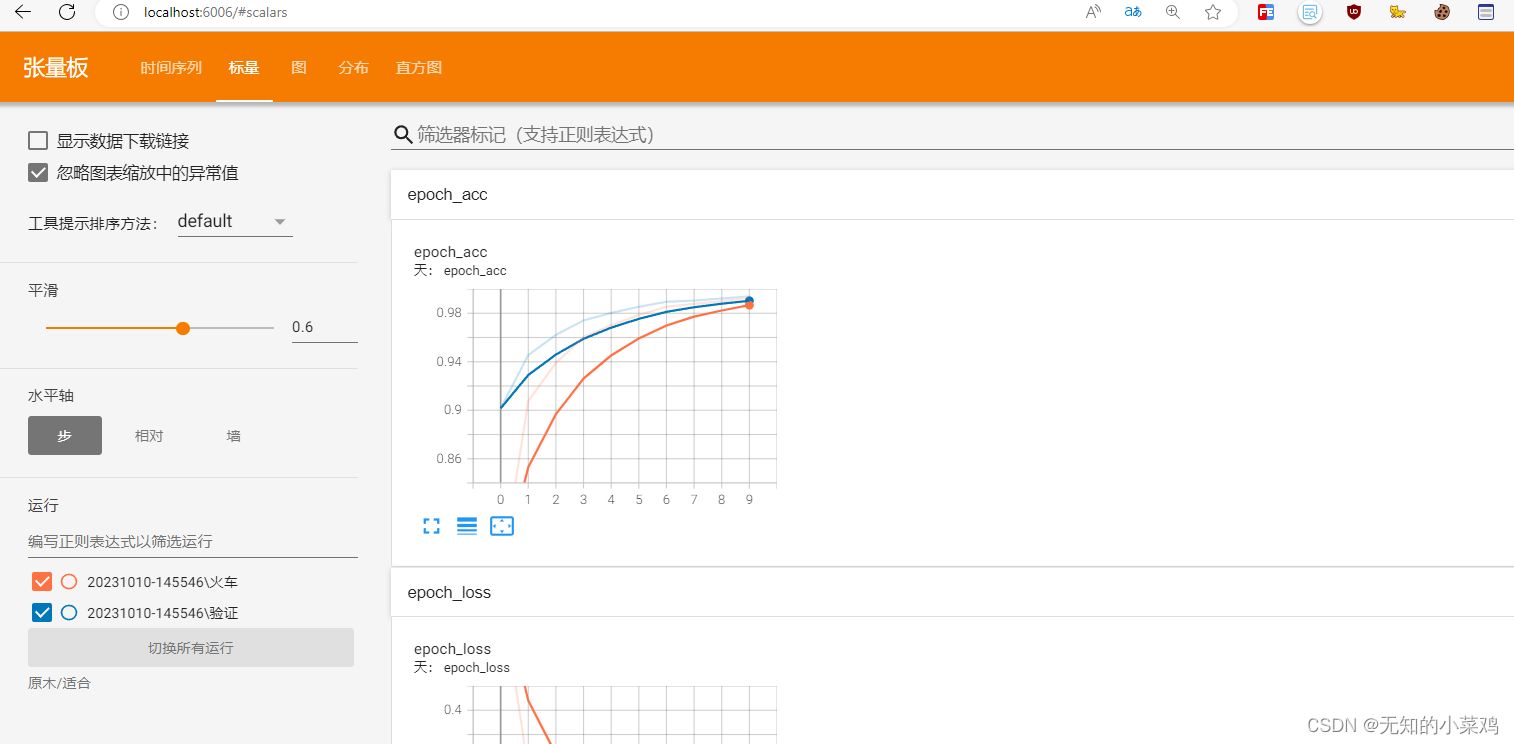This screenshot has width=1514, height=744.
Task: Open the 直方图 tab
Action: point(419,67)
